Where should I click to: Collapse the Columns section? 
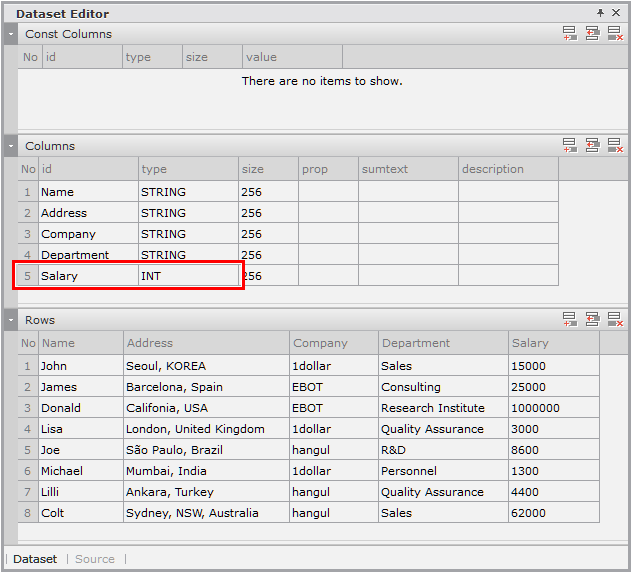(10, 146)
